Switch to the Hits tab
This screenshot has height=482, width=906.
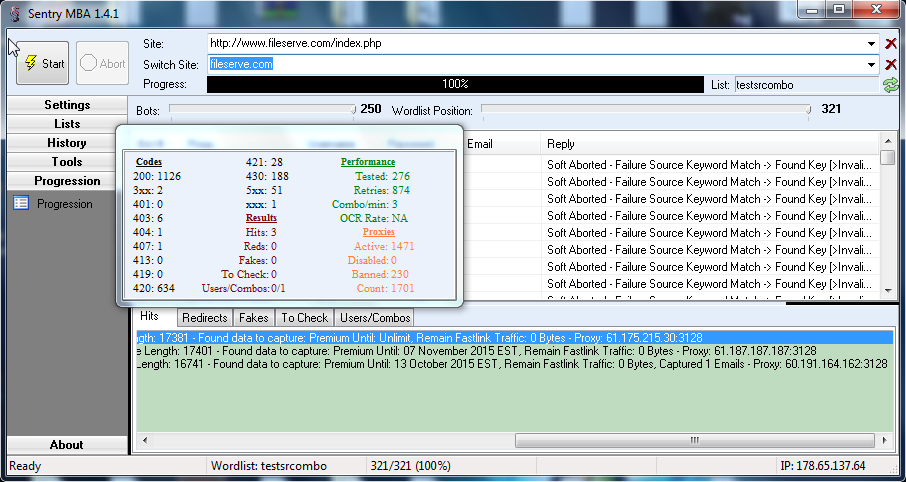(149, 316)
